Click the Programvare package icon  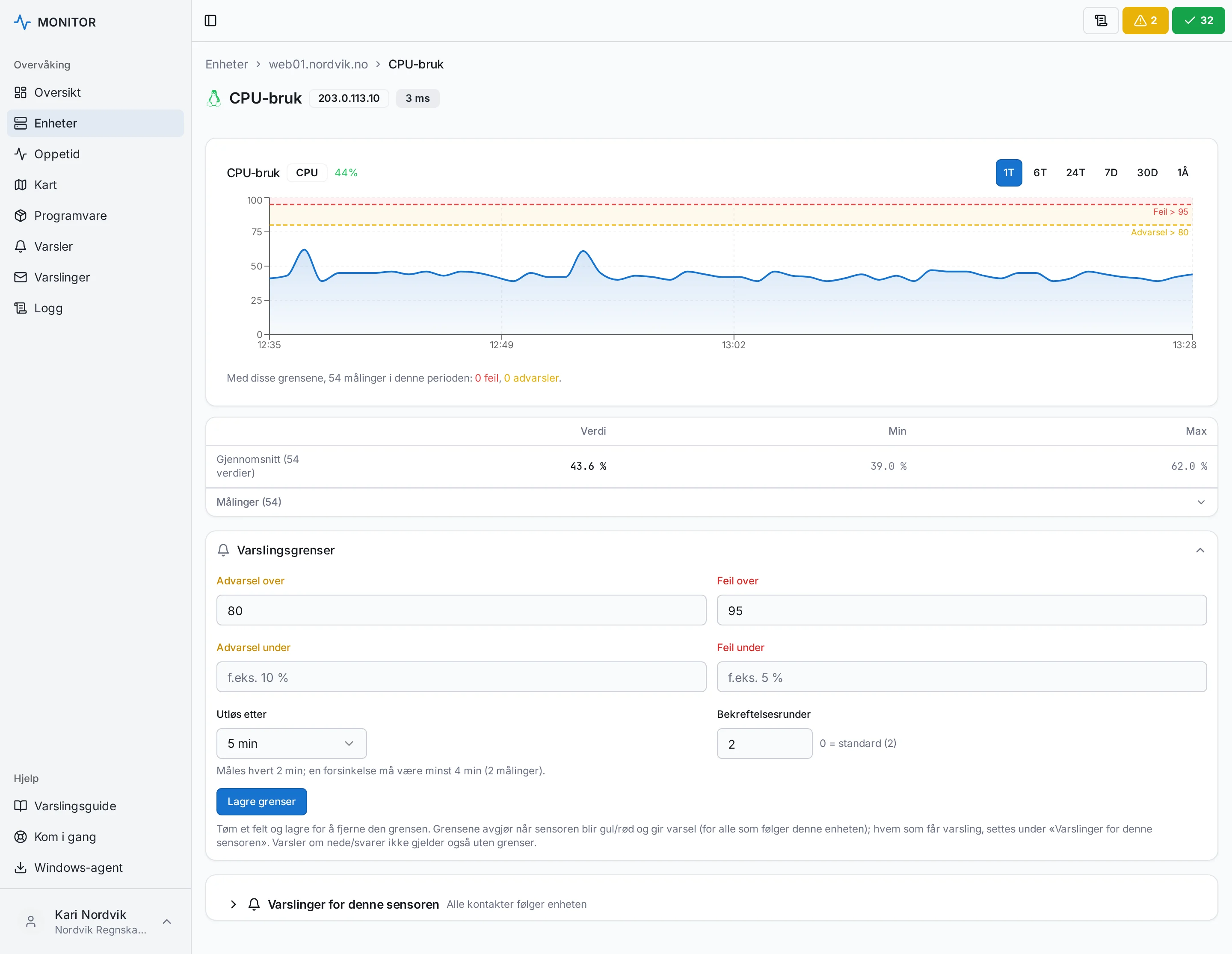[x=21, y=216]
